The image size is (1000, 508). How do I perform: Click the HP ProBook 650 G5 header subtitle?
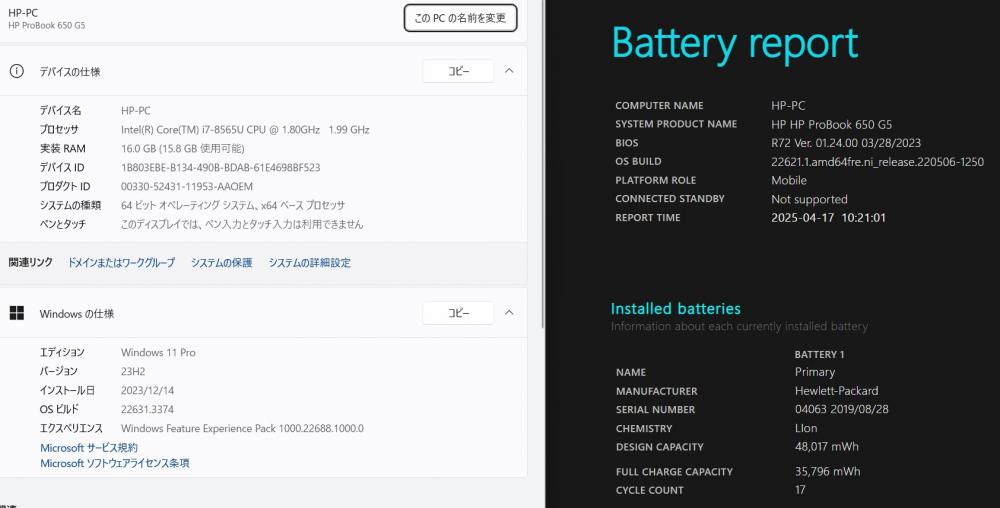pyautogui.click(x=47, y=25)
